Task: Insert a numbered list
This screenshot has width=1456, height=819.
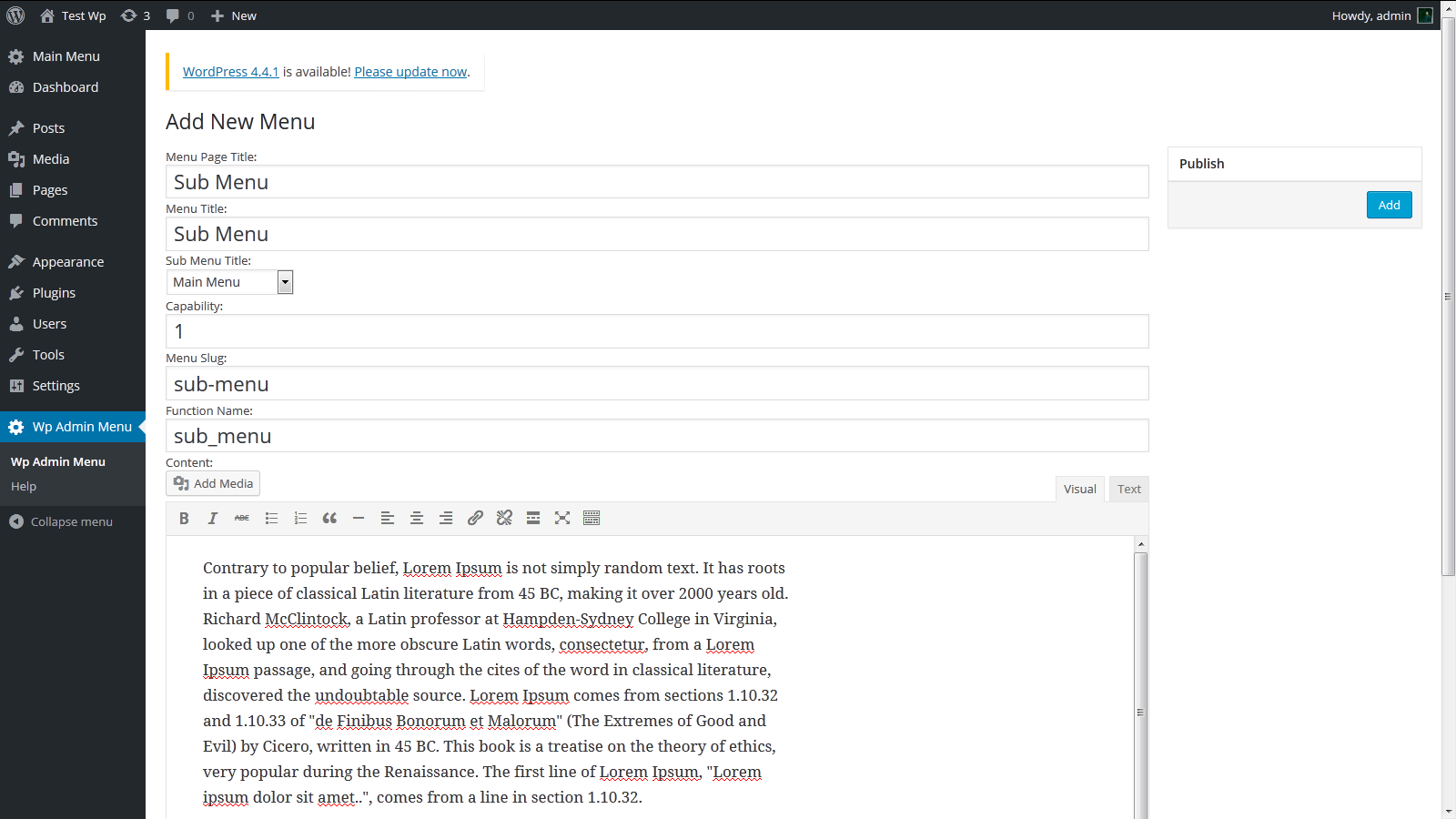Action: coord(300,518)
